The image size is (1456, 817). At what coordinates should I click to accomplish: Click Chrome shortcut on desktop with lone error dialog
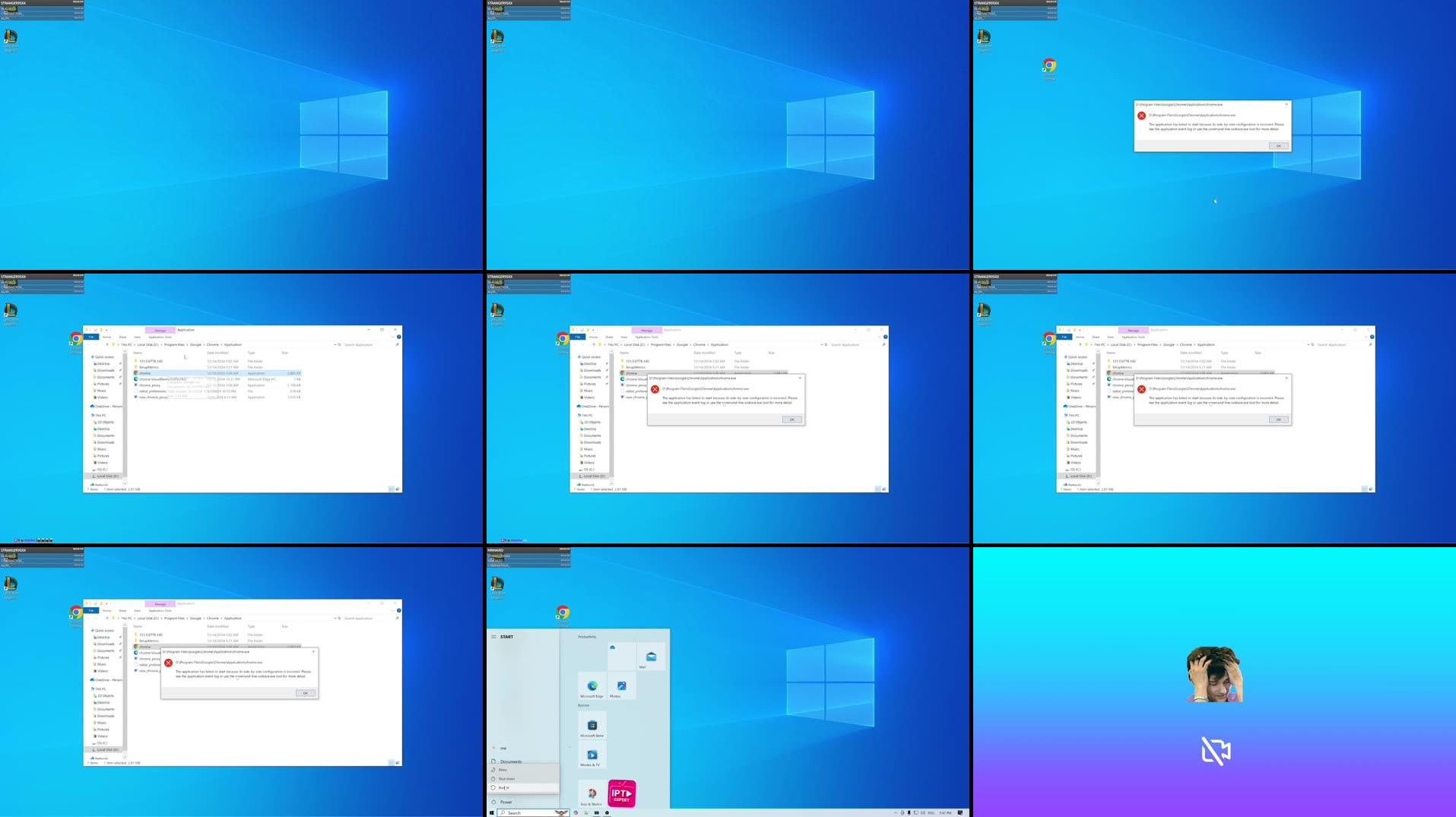[x=1049, y=68]
